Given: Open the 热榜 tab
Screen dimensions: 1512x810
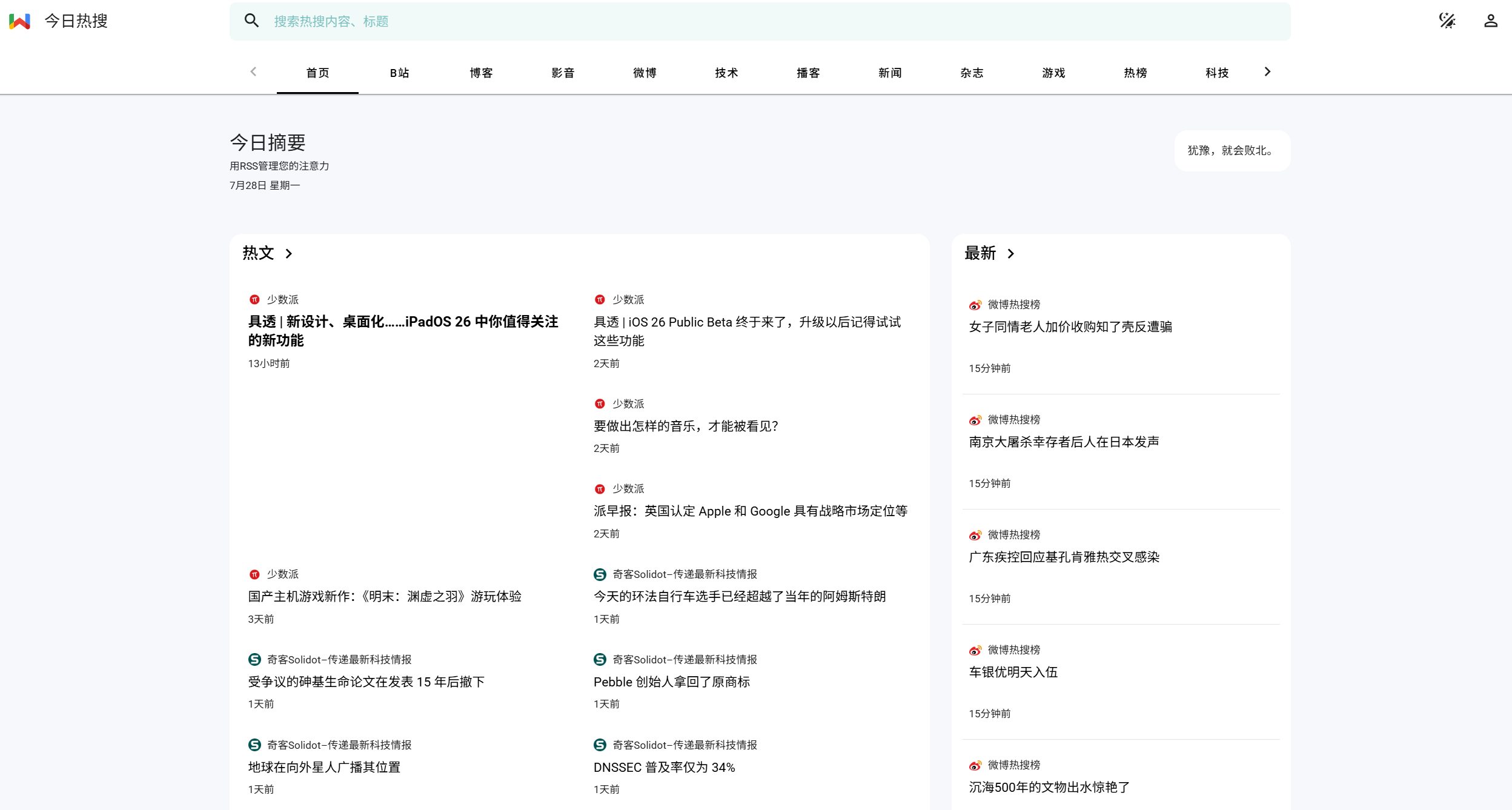Looking at the screenshot, I should click(x=1135, y=73).
